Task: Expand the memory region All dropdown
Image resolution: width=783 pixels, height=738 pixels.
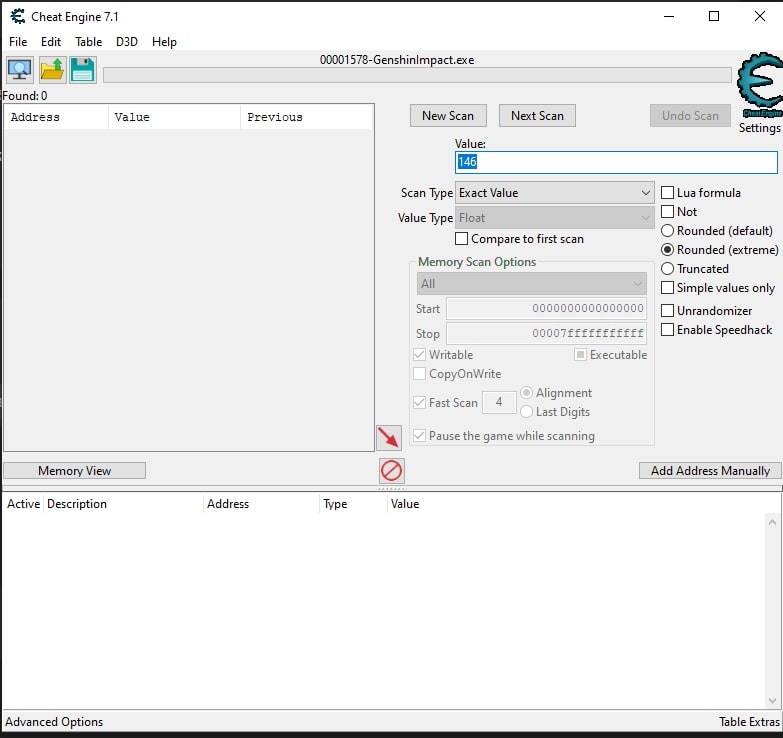Action: (x=531, y=284)
